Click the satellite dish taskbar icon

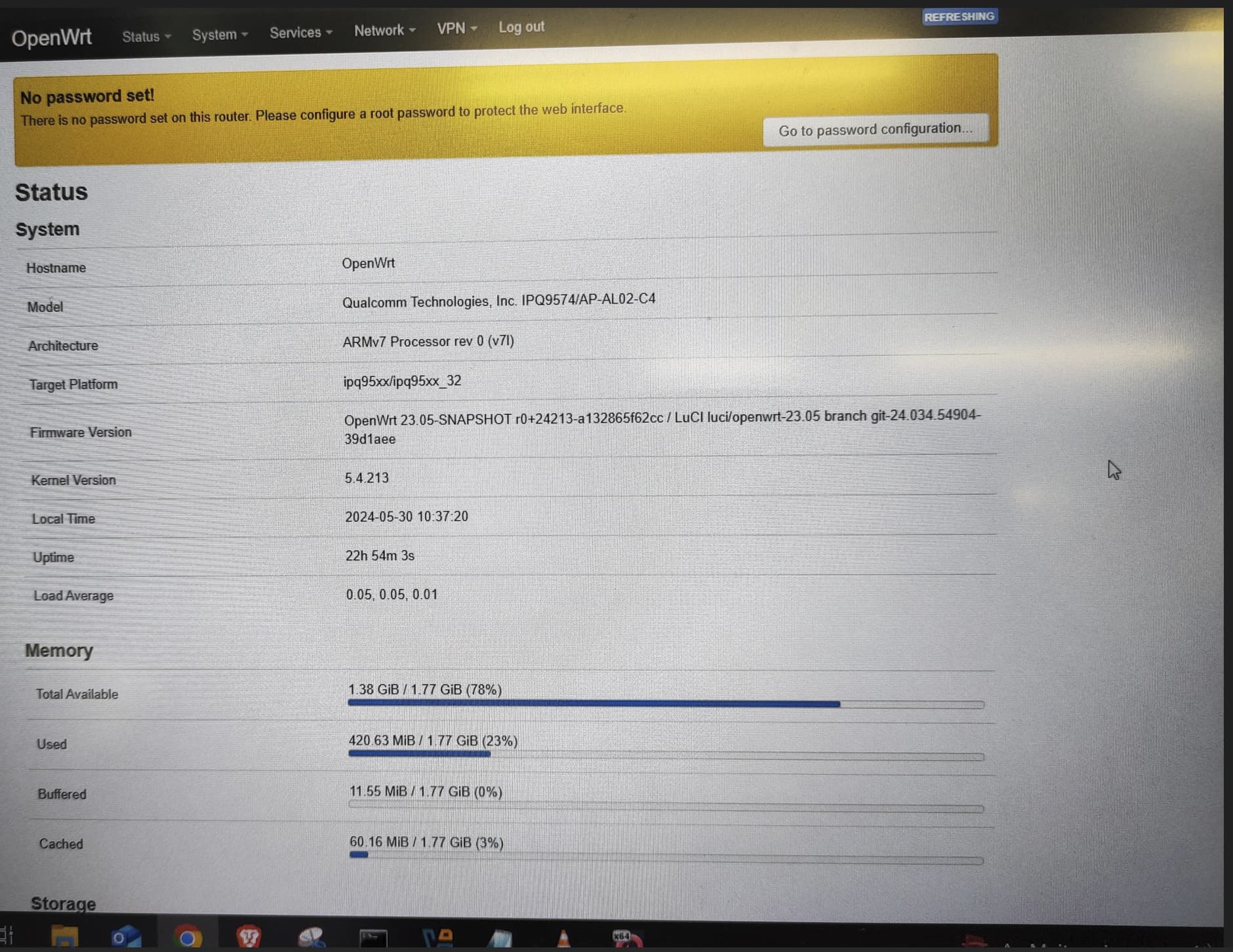[x=312, y=938]
